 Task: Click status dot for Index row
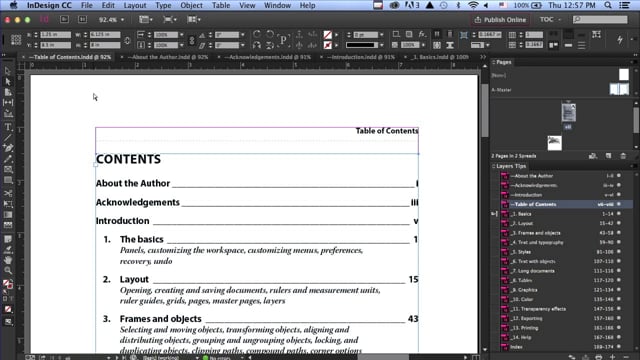coord(619,347)
